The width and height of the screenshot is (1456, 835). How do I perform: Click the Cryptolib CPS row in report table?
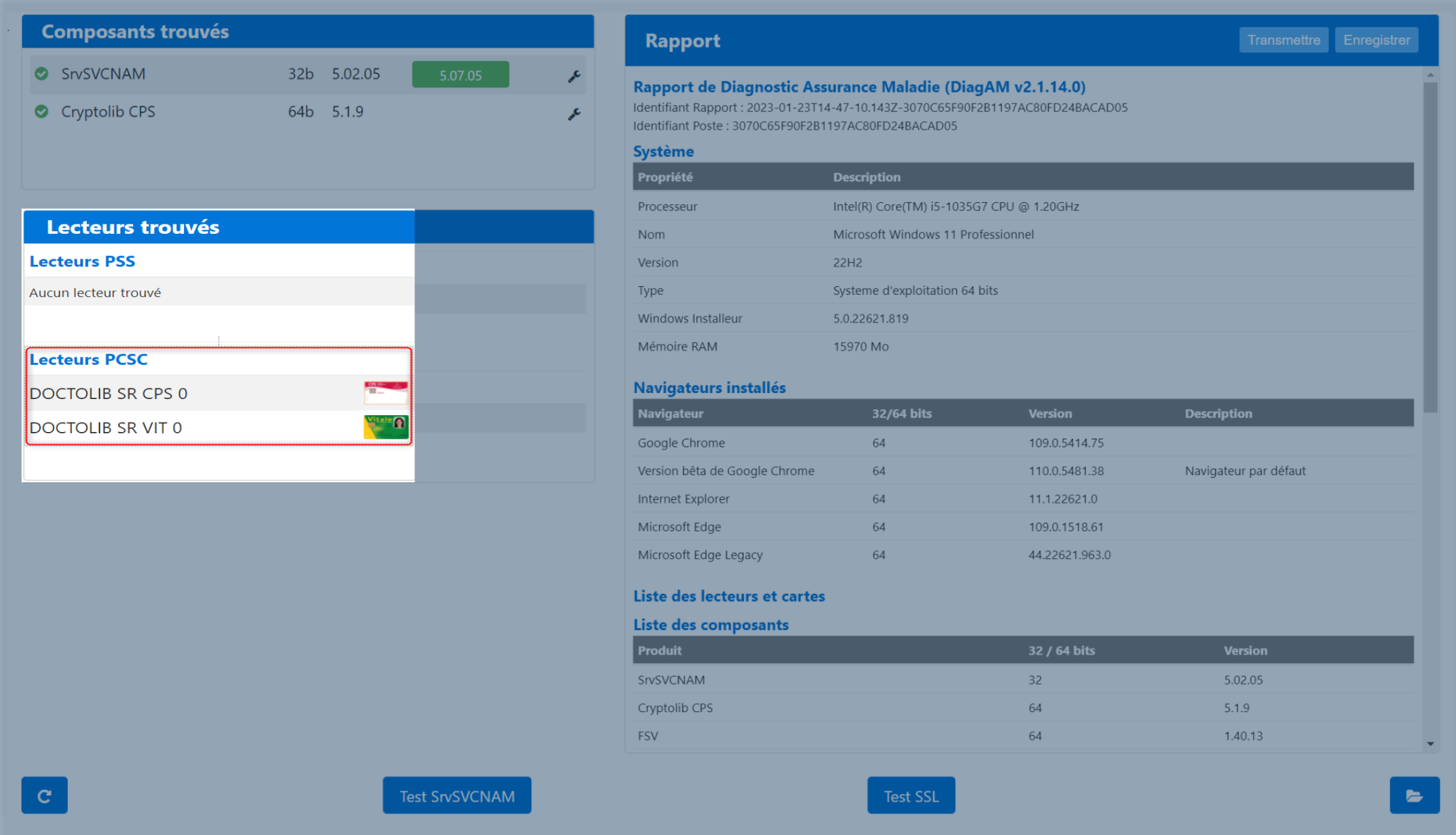[x=1023, y=708]
